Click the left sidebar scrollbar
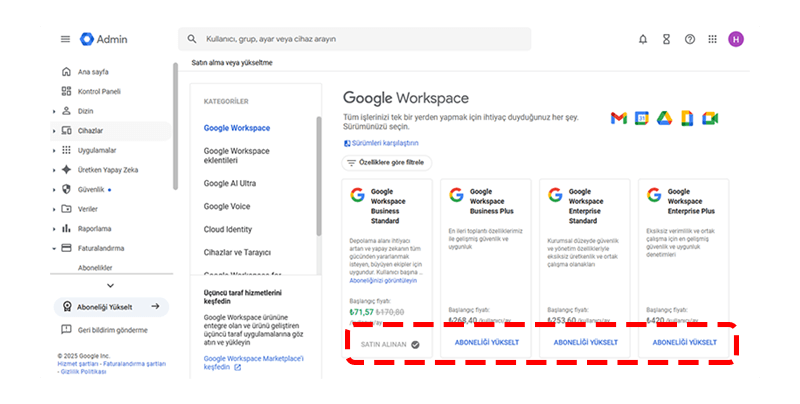Viewport: 800px width, 404px height. (x=176, y=126)
